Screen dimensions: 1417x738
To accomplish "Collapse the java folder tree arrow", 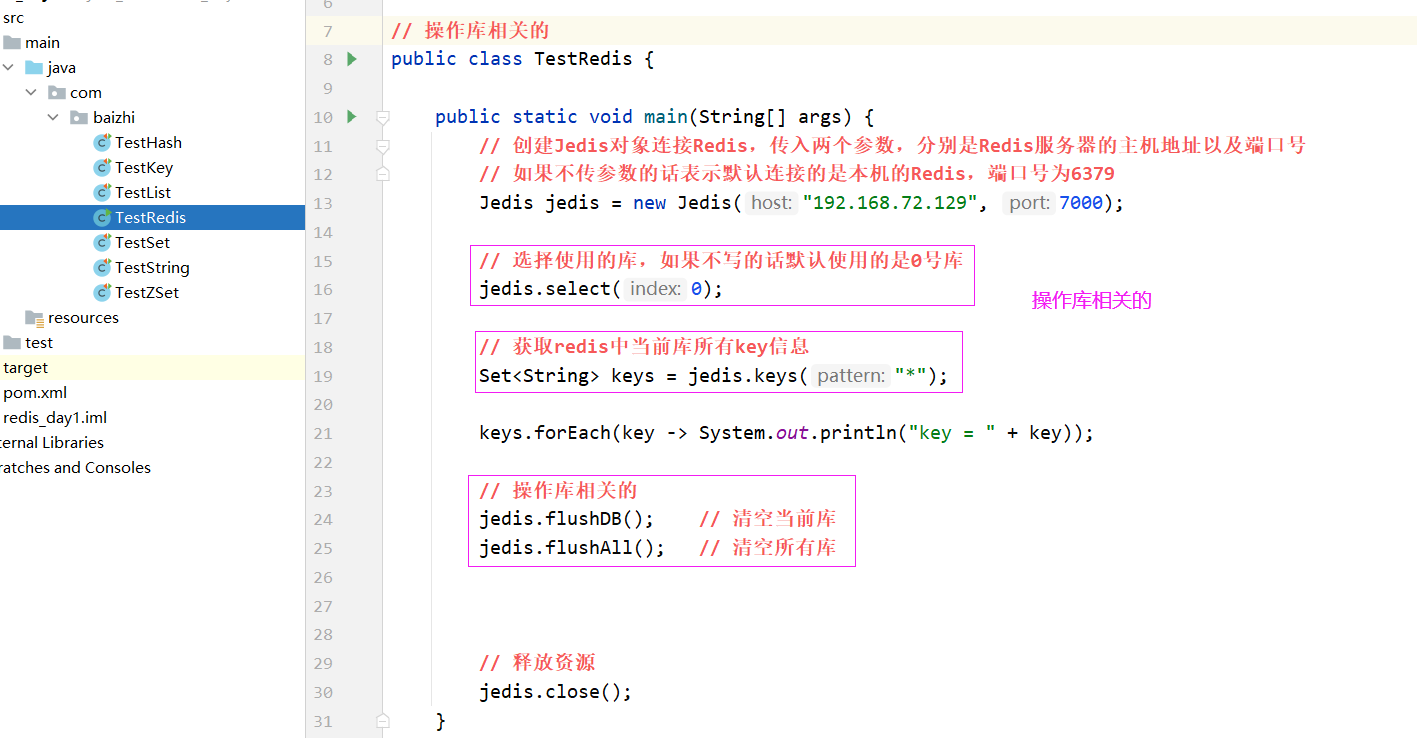I will [x=9, y=67].
